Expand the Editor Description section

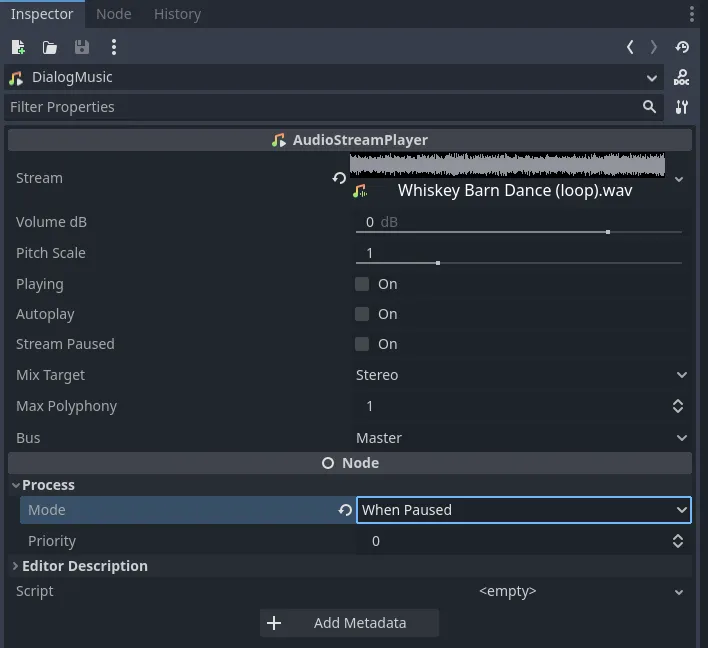[x=16, y=566]
